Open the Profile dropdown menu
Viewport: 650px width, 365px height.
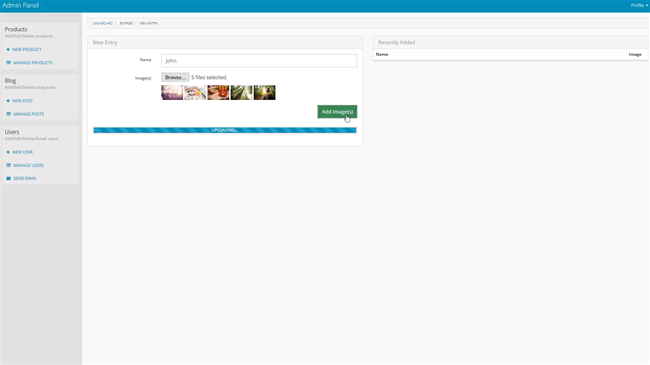coord(639,5)
